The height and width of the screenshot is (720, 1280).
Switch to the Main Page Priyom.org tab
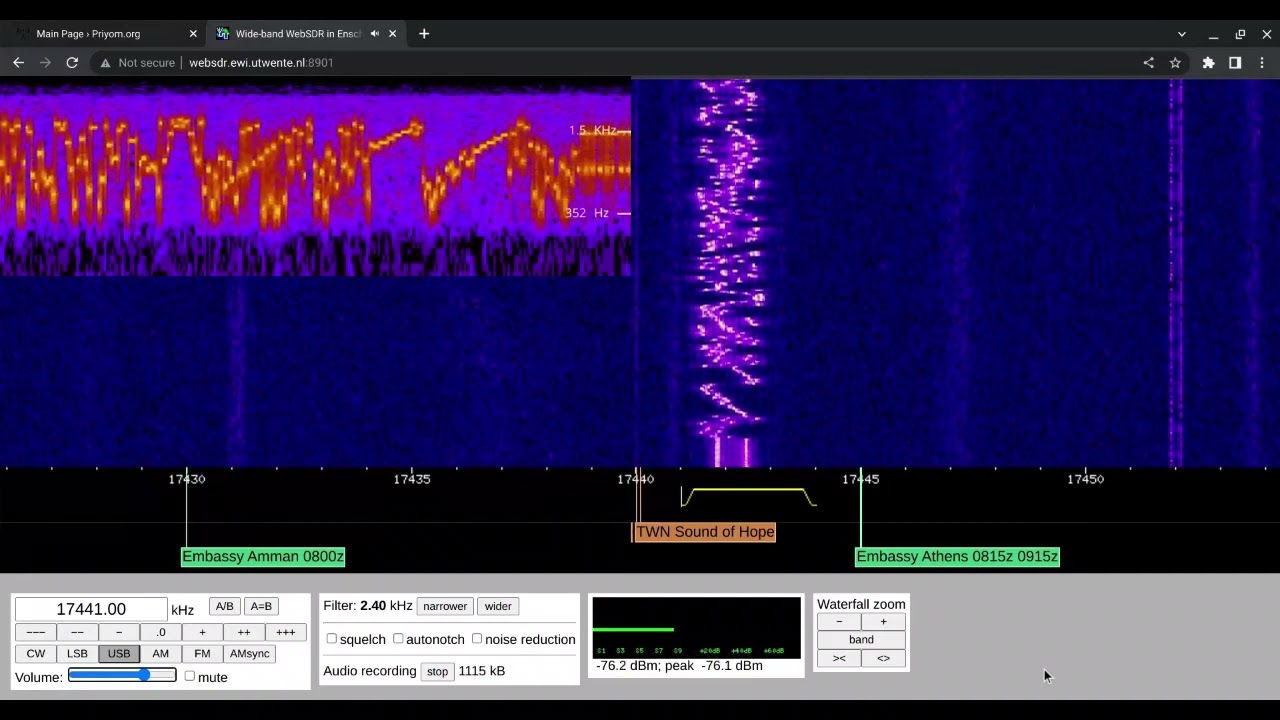point(105,33)
